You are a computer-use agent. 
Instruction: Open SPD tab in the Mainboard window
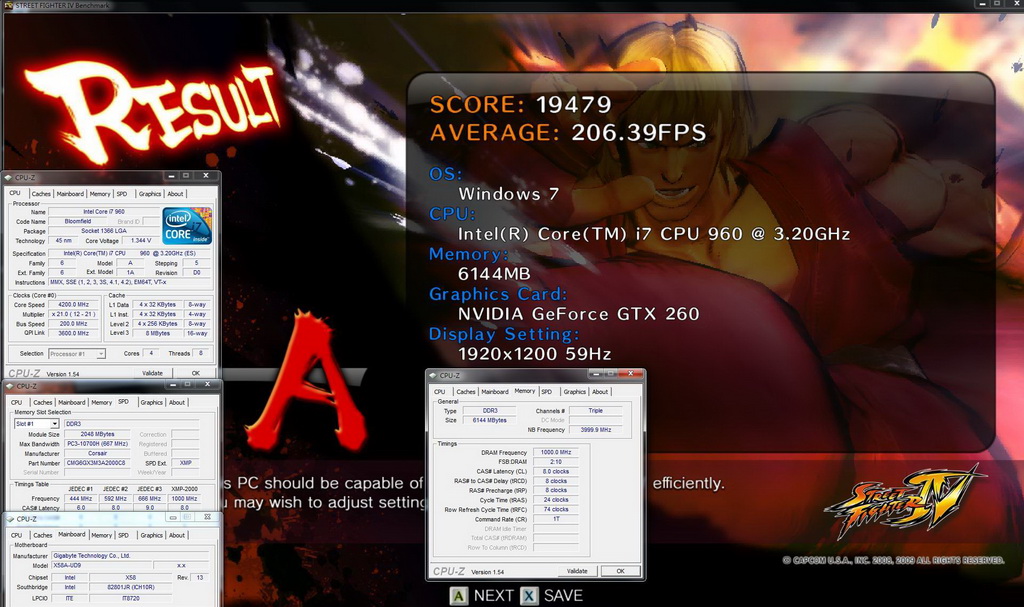(x=123, y=535)
